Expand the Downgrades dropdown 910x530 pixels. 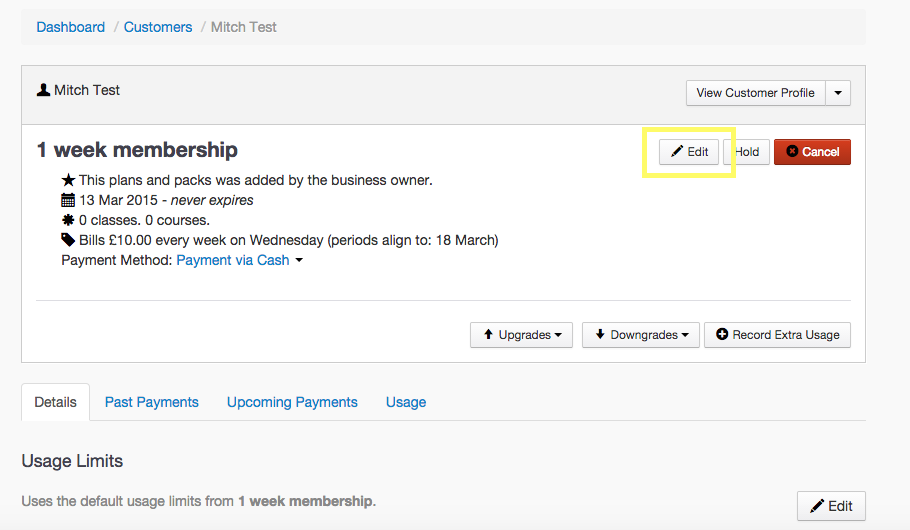(639, 335)
